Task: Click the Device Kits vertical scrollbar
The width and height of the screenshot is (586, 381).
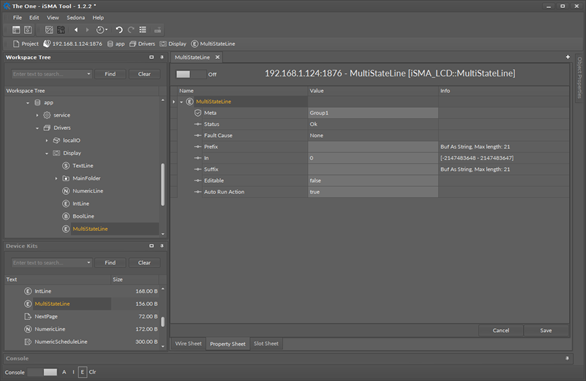Action: pos(163,322)
